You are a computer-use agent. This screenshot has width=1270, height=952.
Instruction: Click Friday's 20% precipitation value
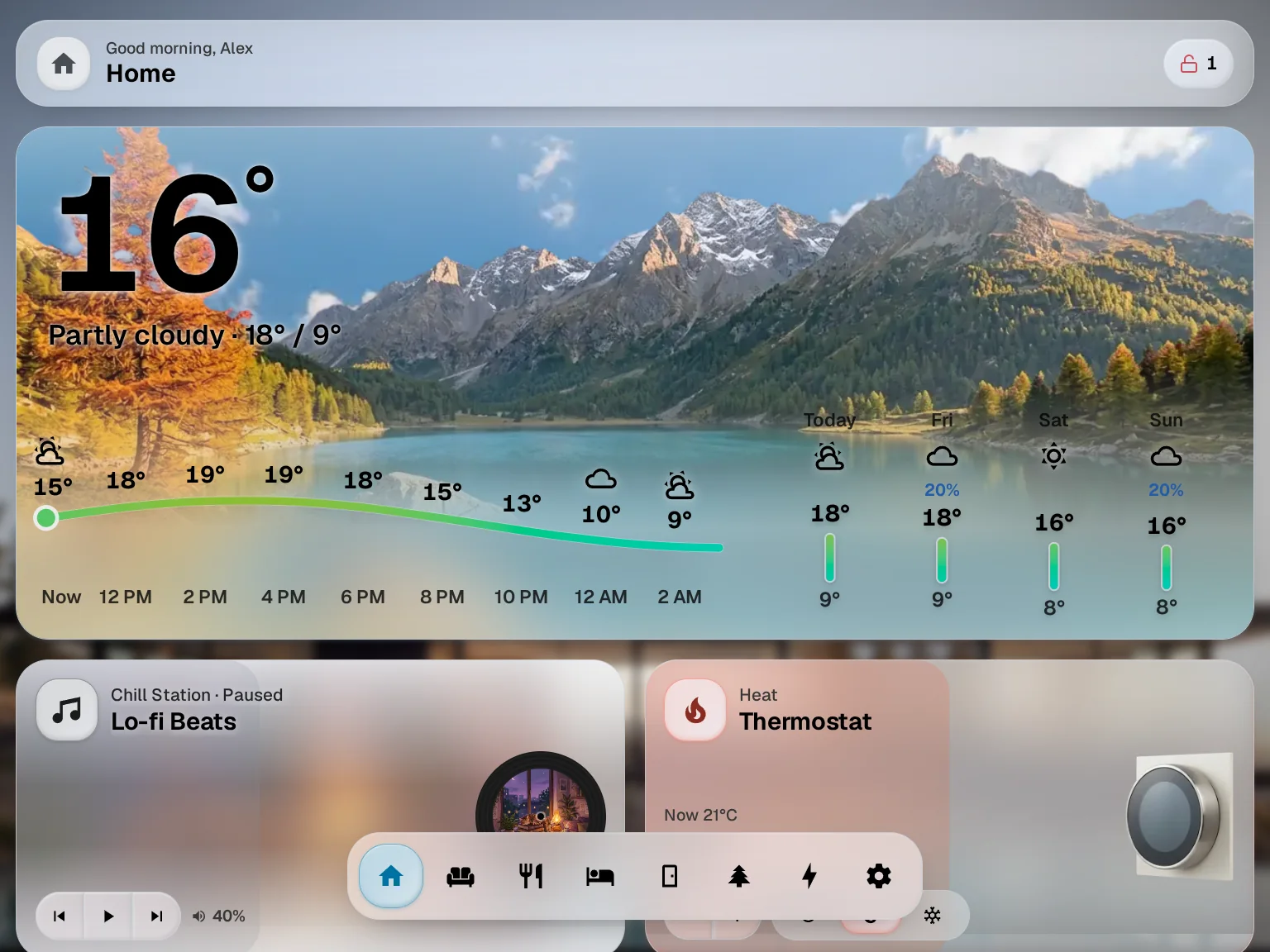pos(942,490)
